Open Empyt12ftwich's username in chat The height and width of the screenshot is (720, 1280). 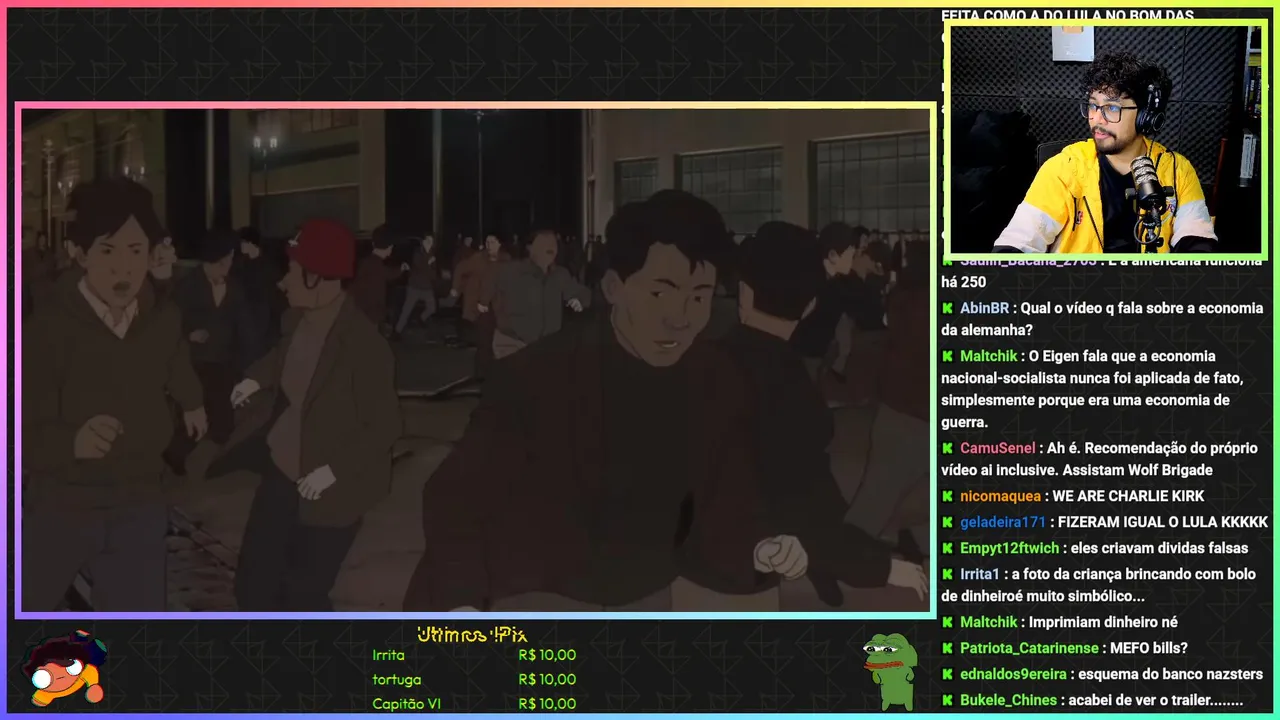click(x=1009, y=548)
